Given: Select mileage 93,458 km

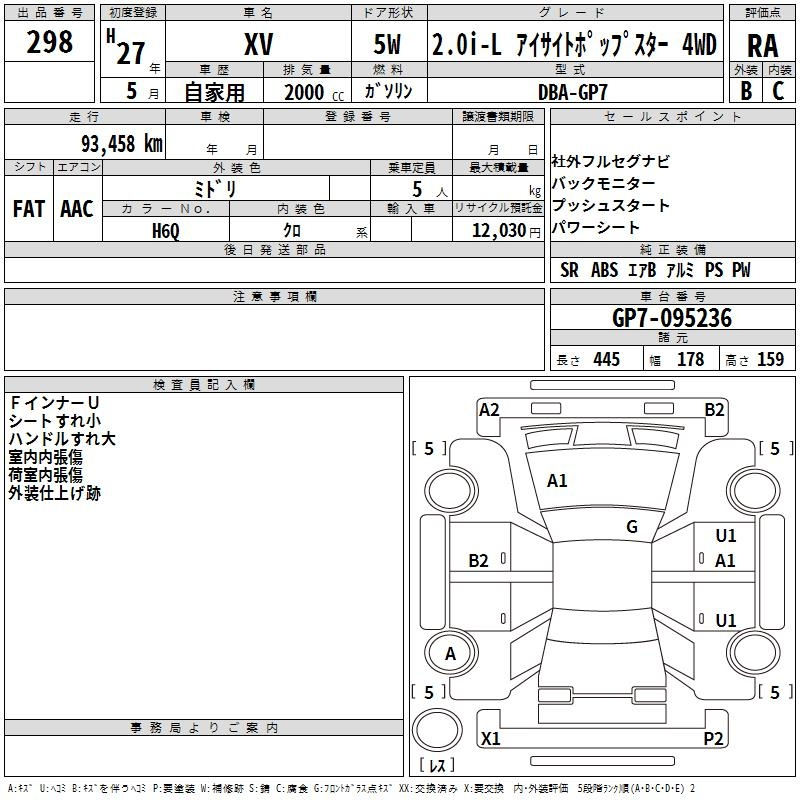Looking at the screenshot, I should (122, 143).
